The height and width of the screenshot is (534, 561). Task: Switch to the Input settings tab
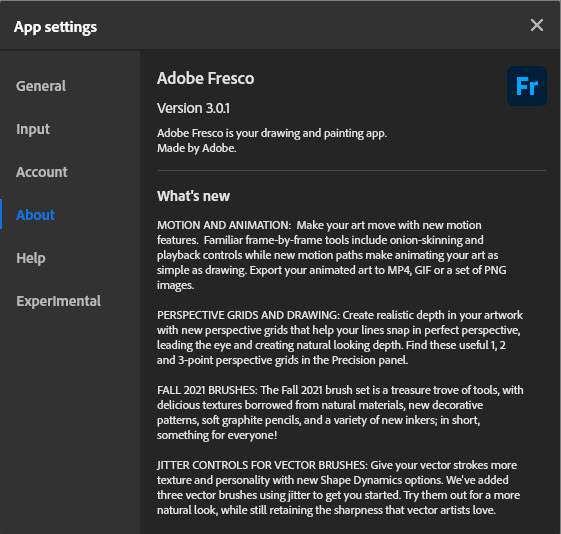(x=33, y=129)
